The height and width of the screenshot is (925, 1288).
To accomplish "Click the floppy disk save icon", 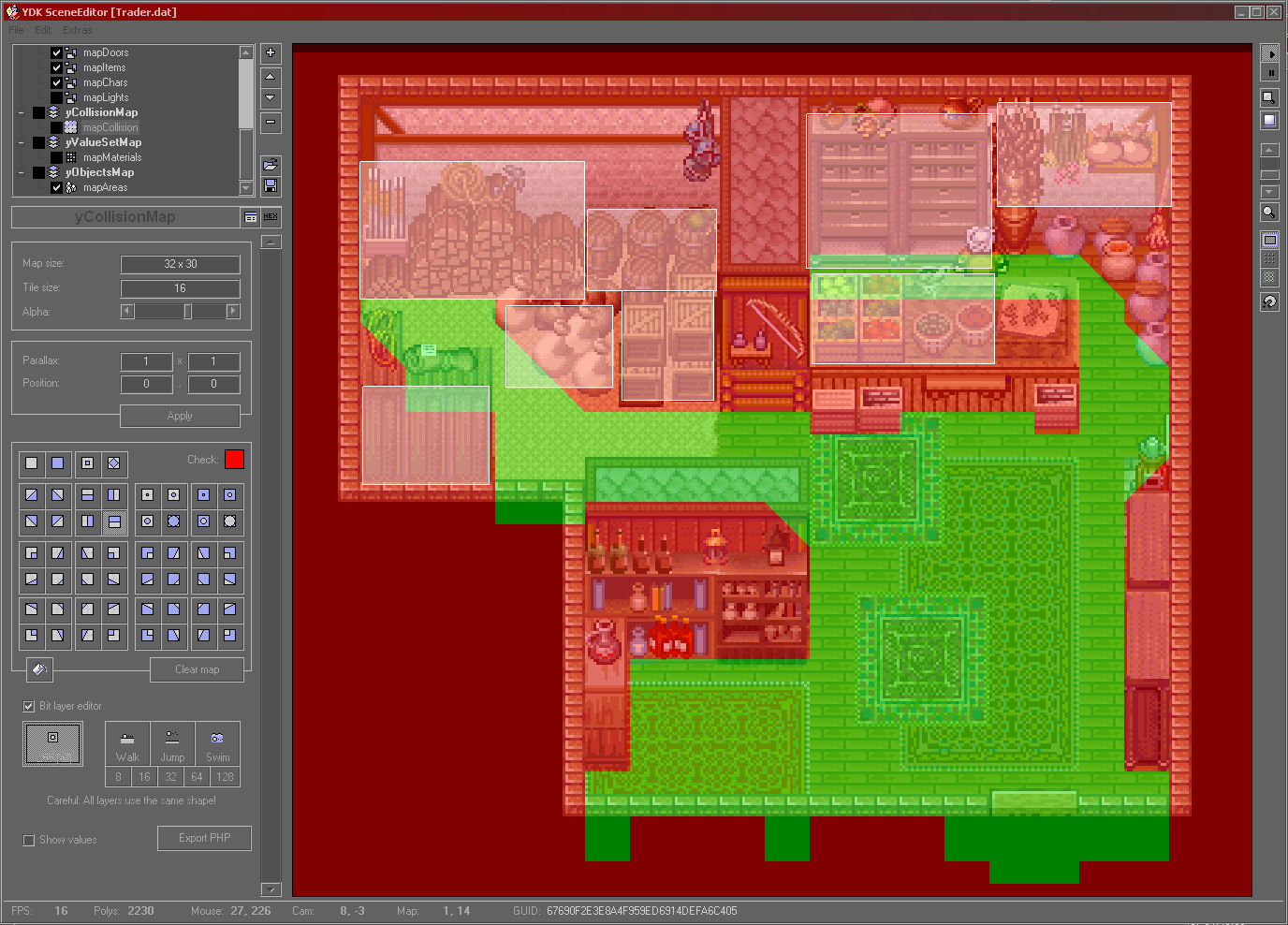I will (x=271, y=186).
